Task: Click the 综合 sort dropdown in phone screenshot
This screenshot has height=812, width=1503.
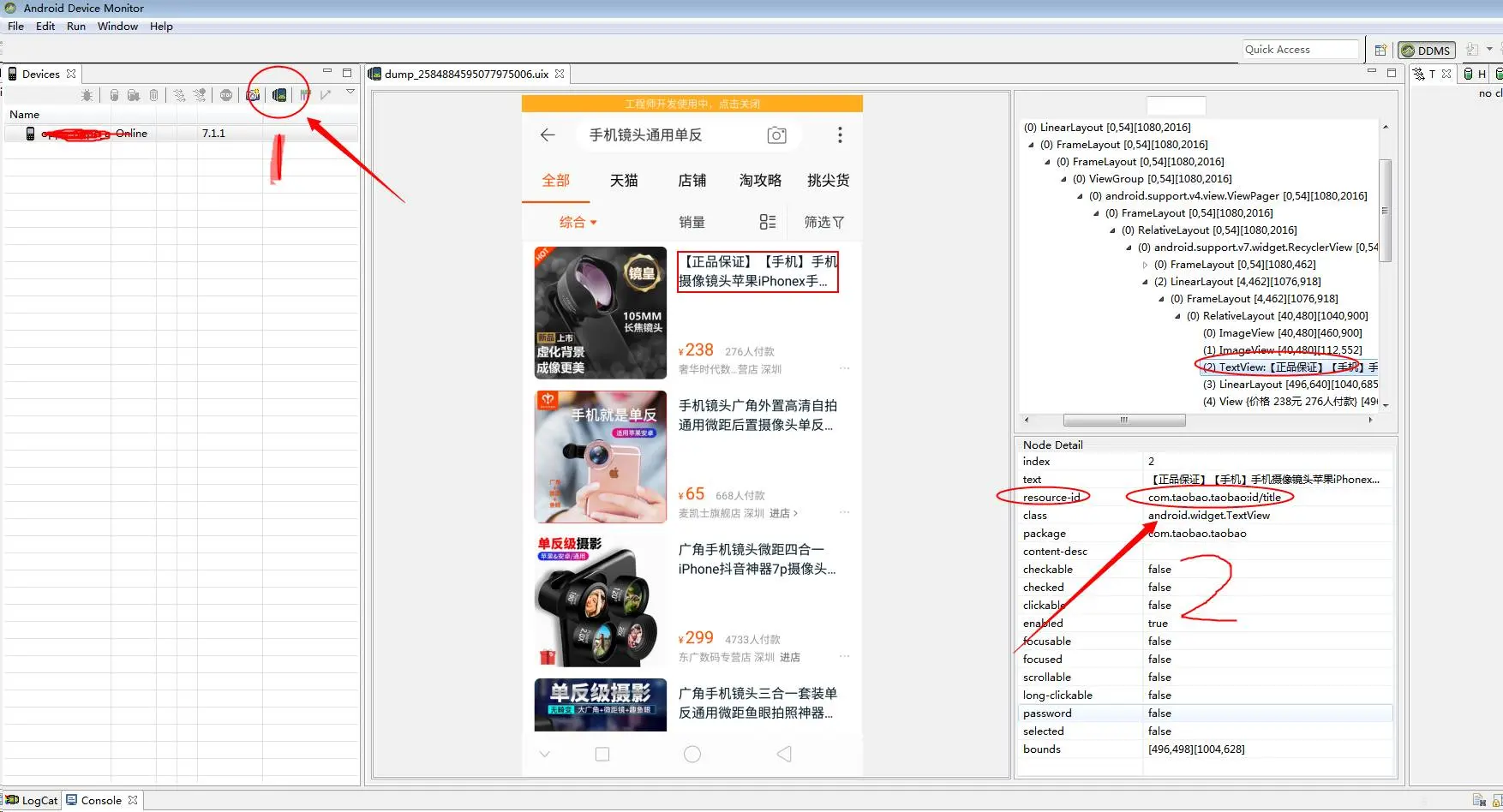Action: [578, 223]
